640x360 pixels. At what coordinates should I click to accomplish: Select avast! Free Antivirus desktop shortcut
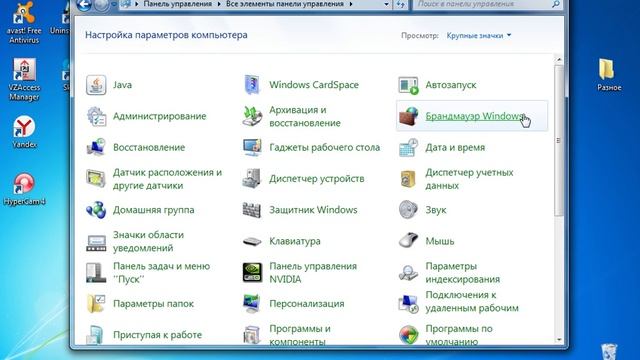24,22
